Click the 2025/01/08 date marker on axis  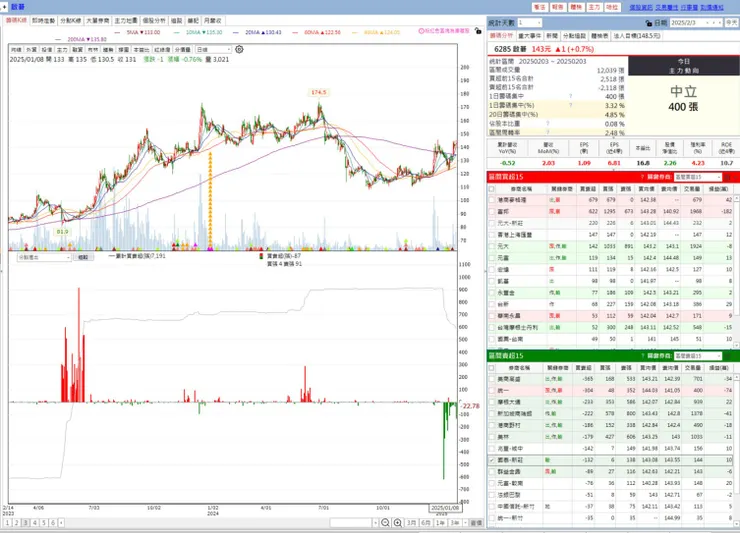[x=445, y=508]
